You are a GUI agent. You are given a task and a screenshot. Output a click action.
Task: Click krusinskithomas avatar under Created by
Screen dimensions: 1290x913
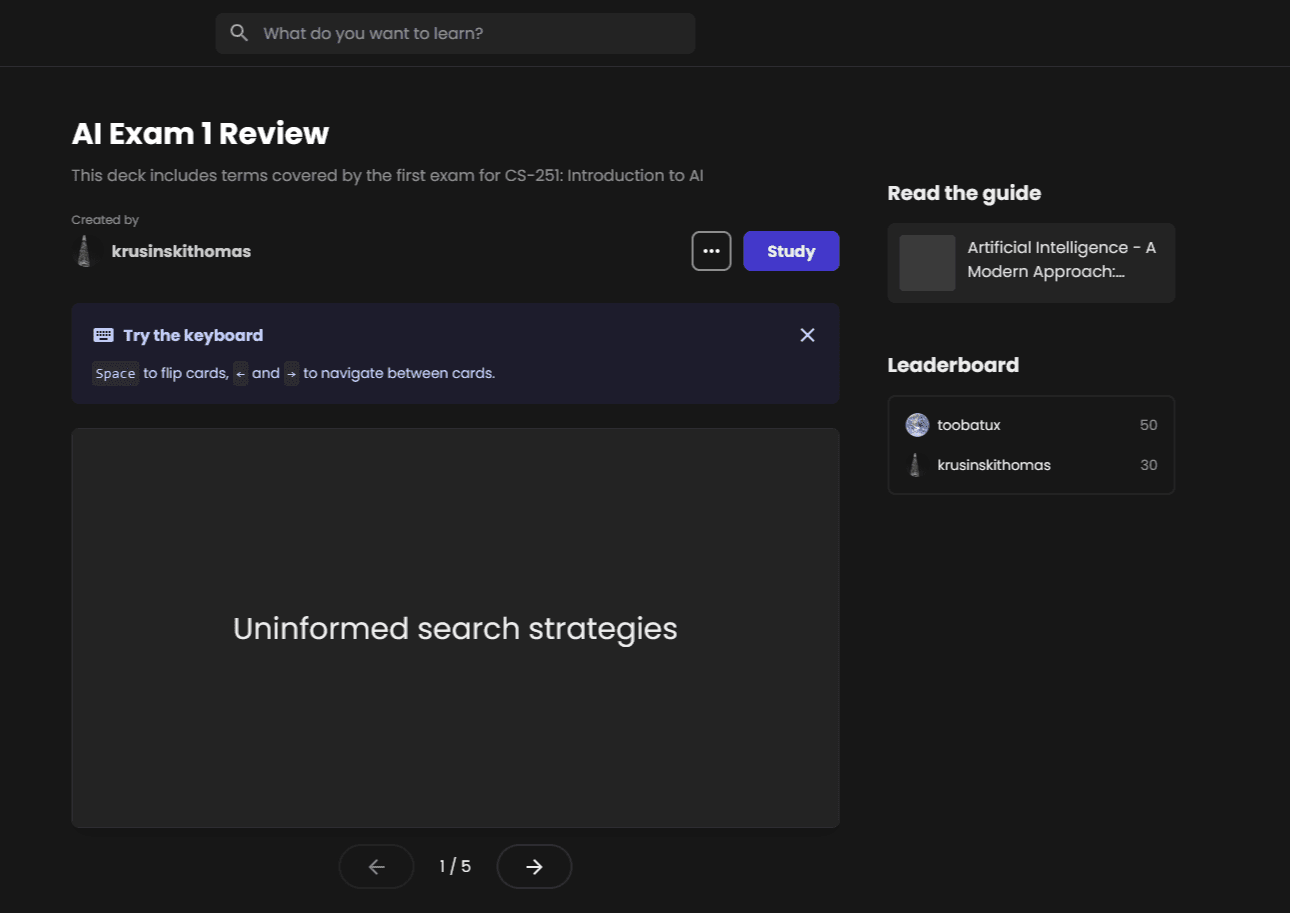(84, 251)
